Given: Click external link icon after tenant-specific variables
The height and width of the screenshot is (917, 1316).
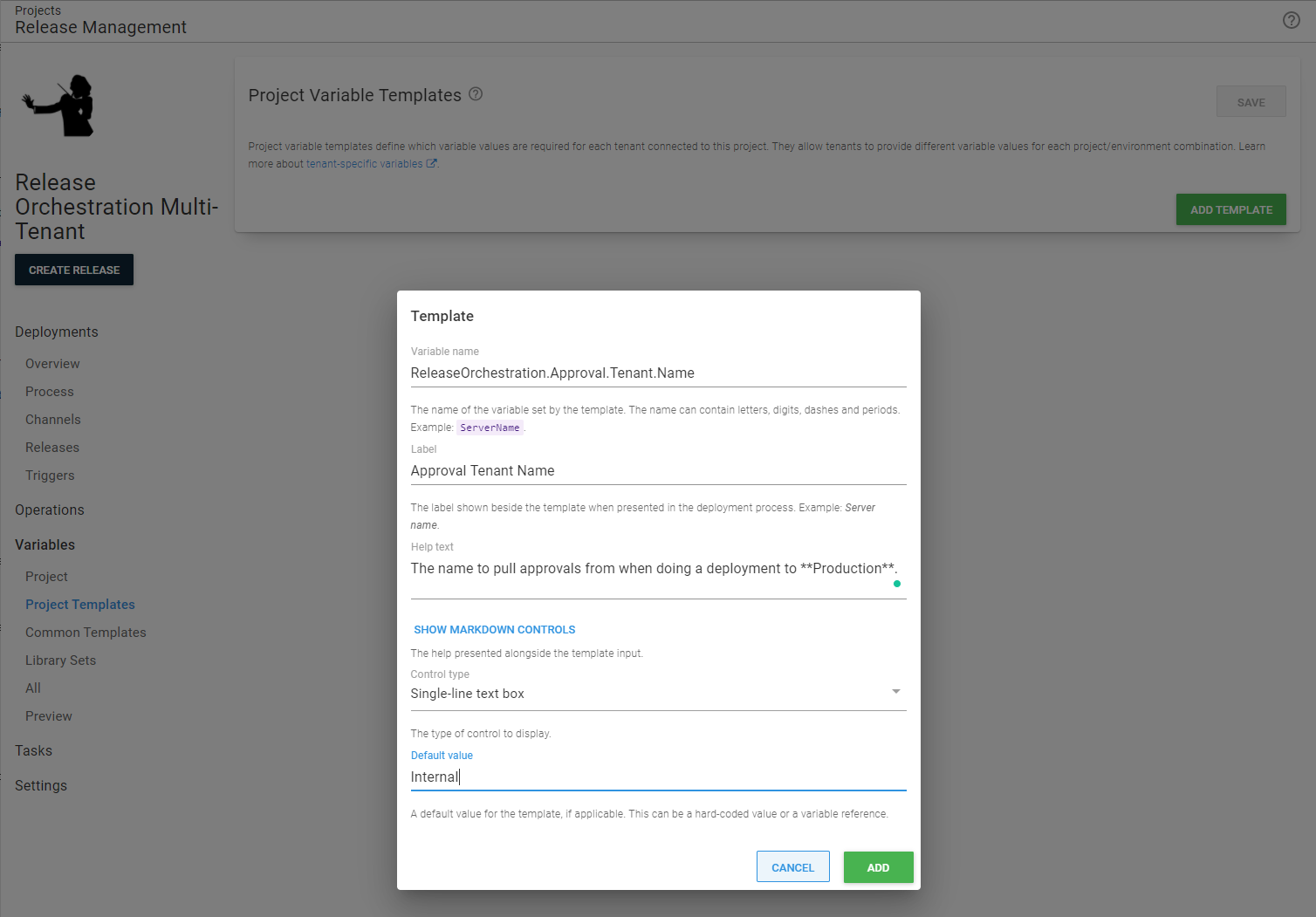Looking at the screenshot, I should tap(431, 163).
